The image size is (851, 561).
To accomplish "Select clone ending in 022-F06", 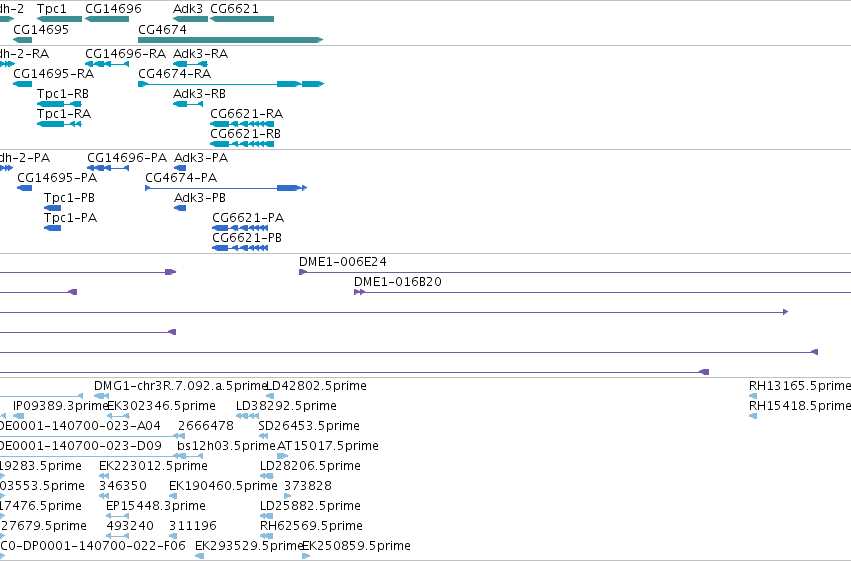I will point(93,547).
